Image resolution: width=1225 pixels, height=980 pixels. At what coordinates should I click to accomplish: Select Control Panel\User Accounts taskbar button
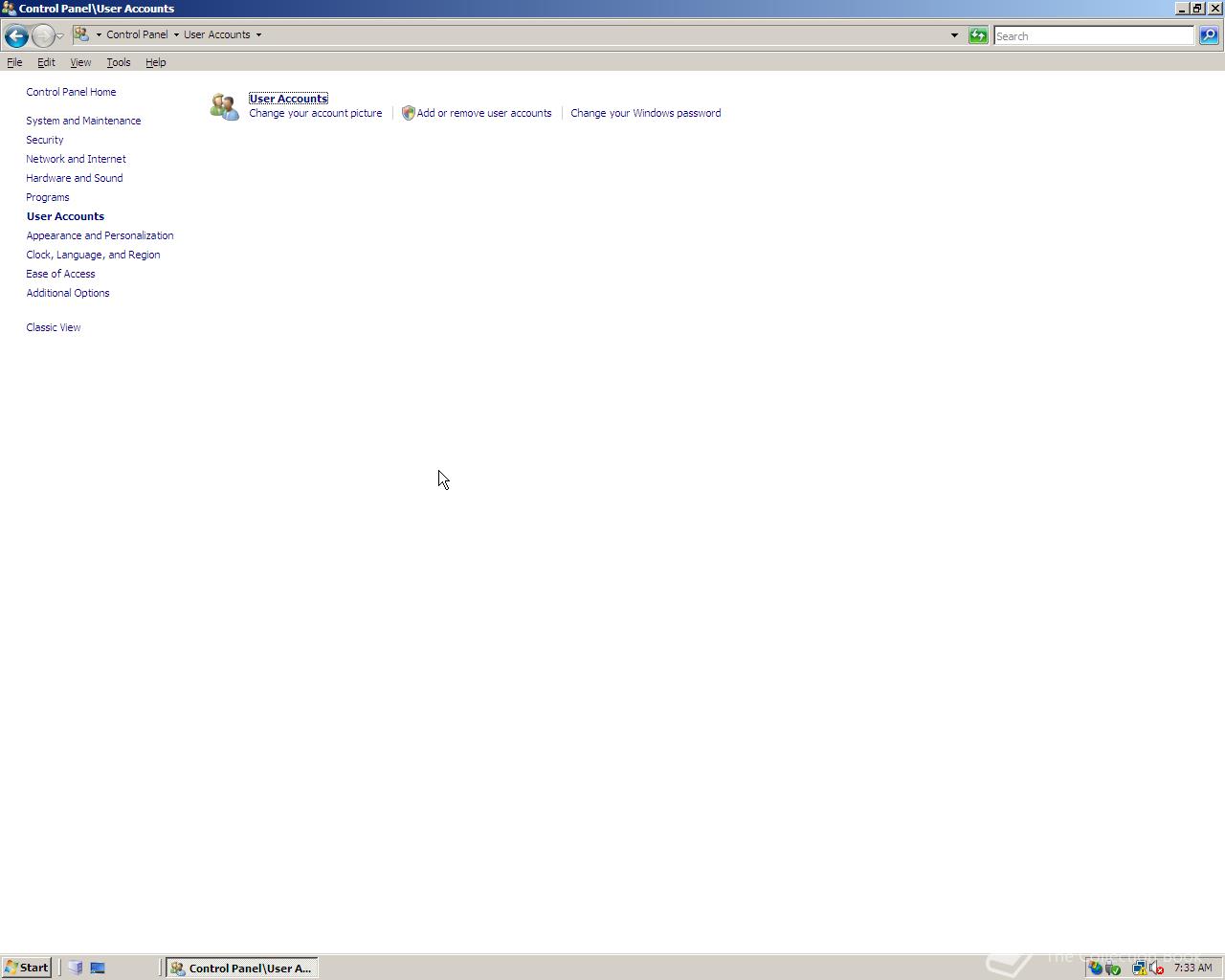[242, 968]
